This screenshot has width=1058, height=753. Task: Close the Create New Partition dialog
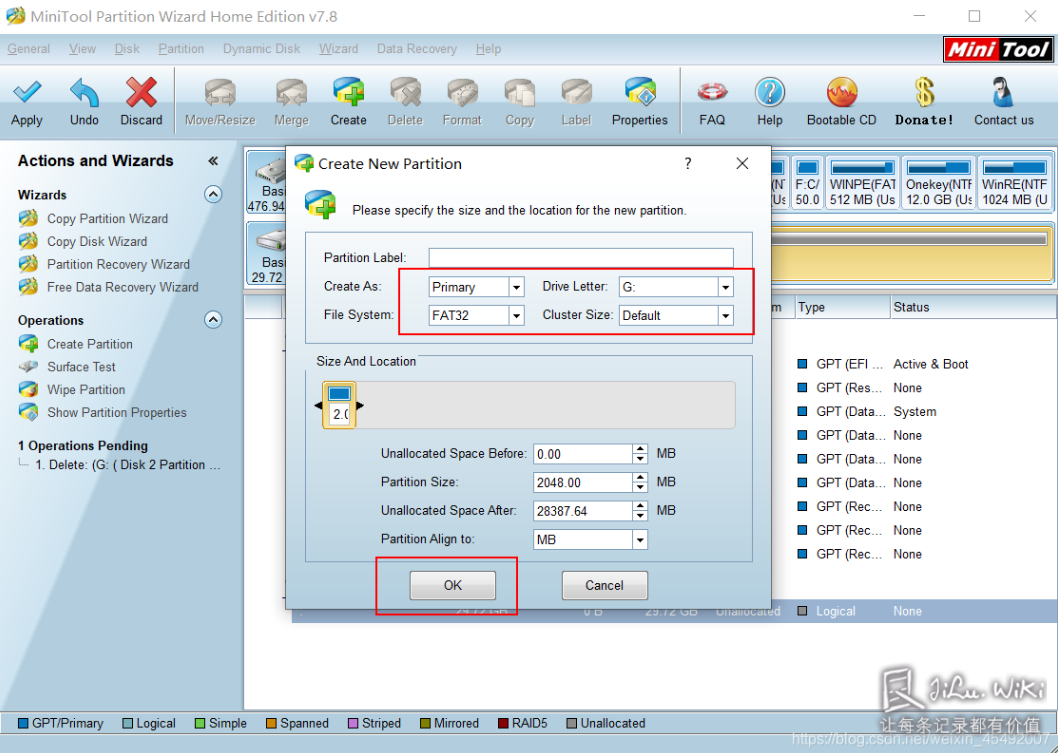pyautogui.click(x=742, y=163)
